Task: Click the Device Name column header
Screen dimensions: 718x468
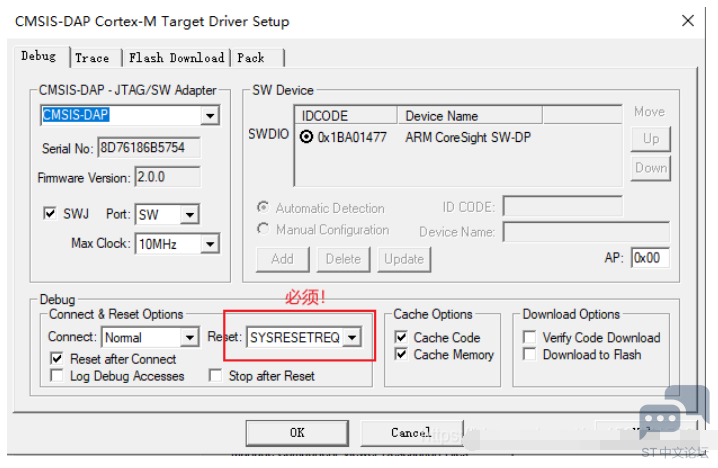Action: click(470, 115)
